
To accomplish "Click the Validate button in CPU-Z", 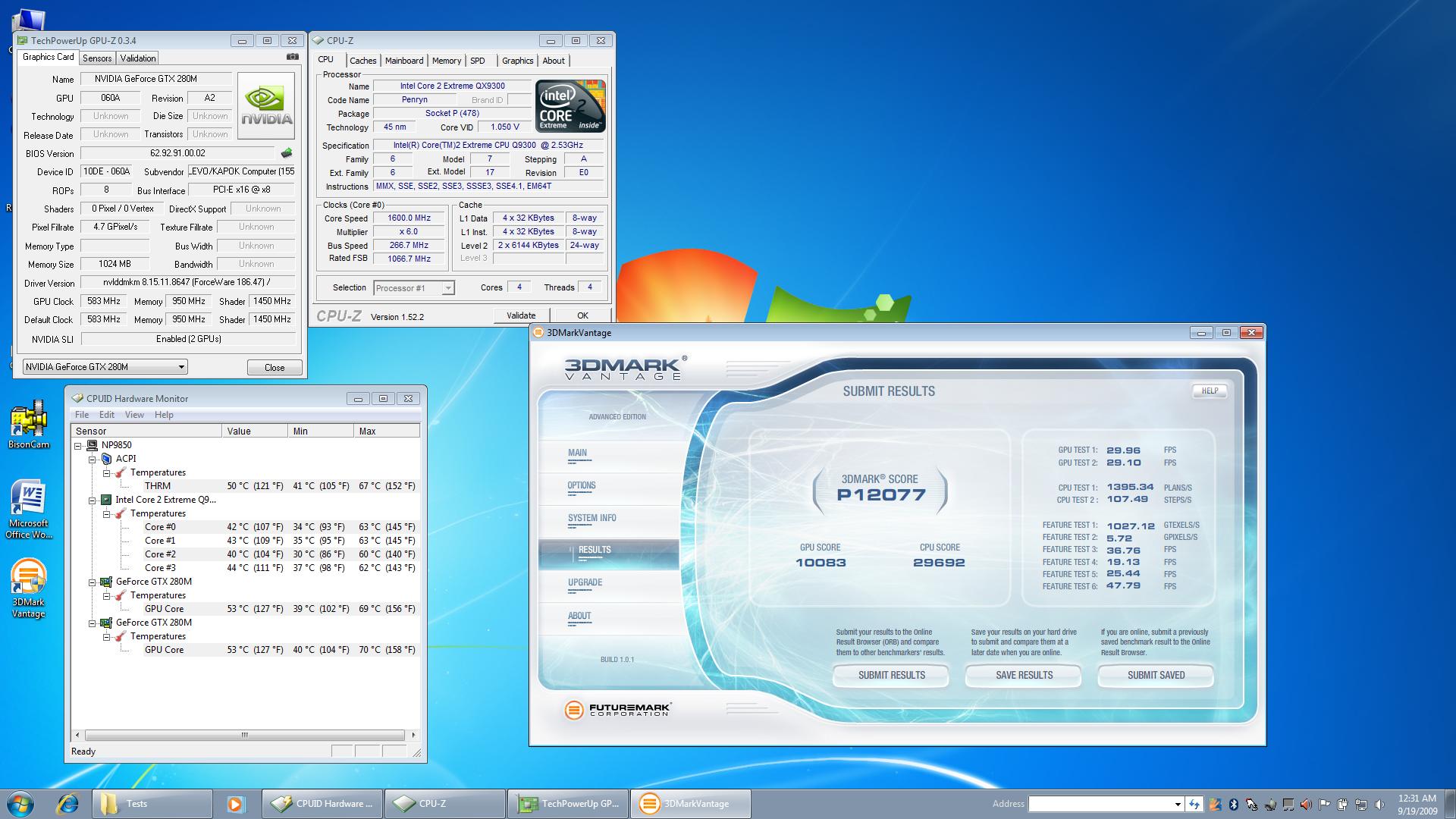I will (521, 315).
